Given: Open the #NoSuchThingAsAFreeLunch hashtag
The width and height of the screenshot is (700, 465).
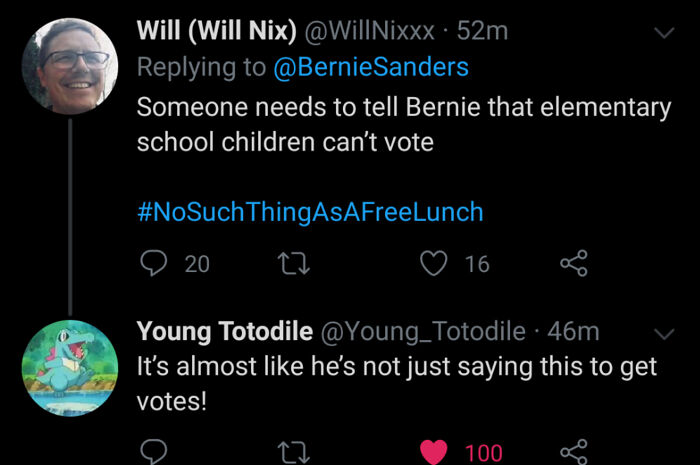Looking at the screenshot, I should 310,212.
